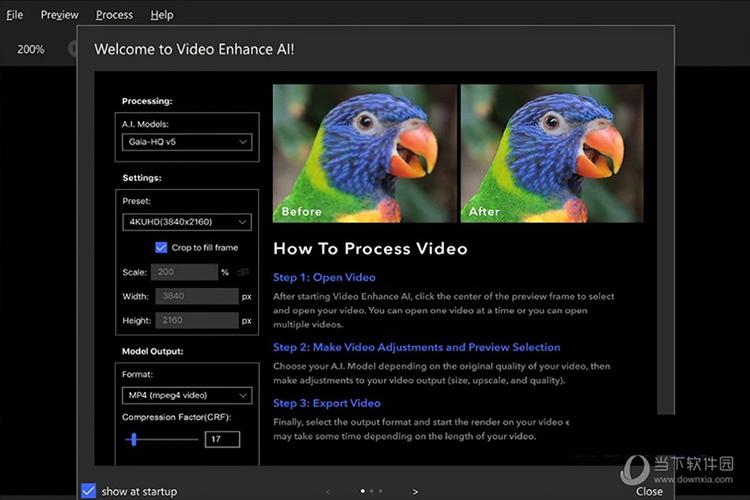Screen dimensions: 750x500
Task: Open the Format dropdown MP4 (mpeg4 video)
Action: pyautogui.click(x=187, y=395)
